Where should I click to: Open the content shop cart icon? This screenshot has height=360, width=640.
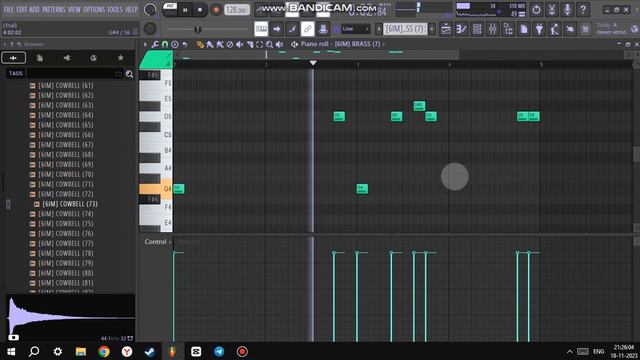[x=586, y=29]
